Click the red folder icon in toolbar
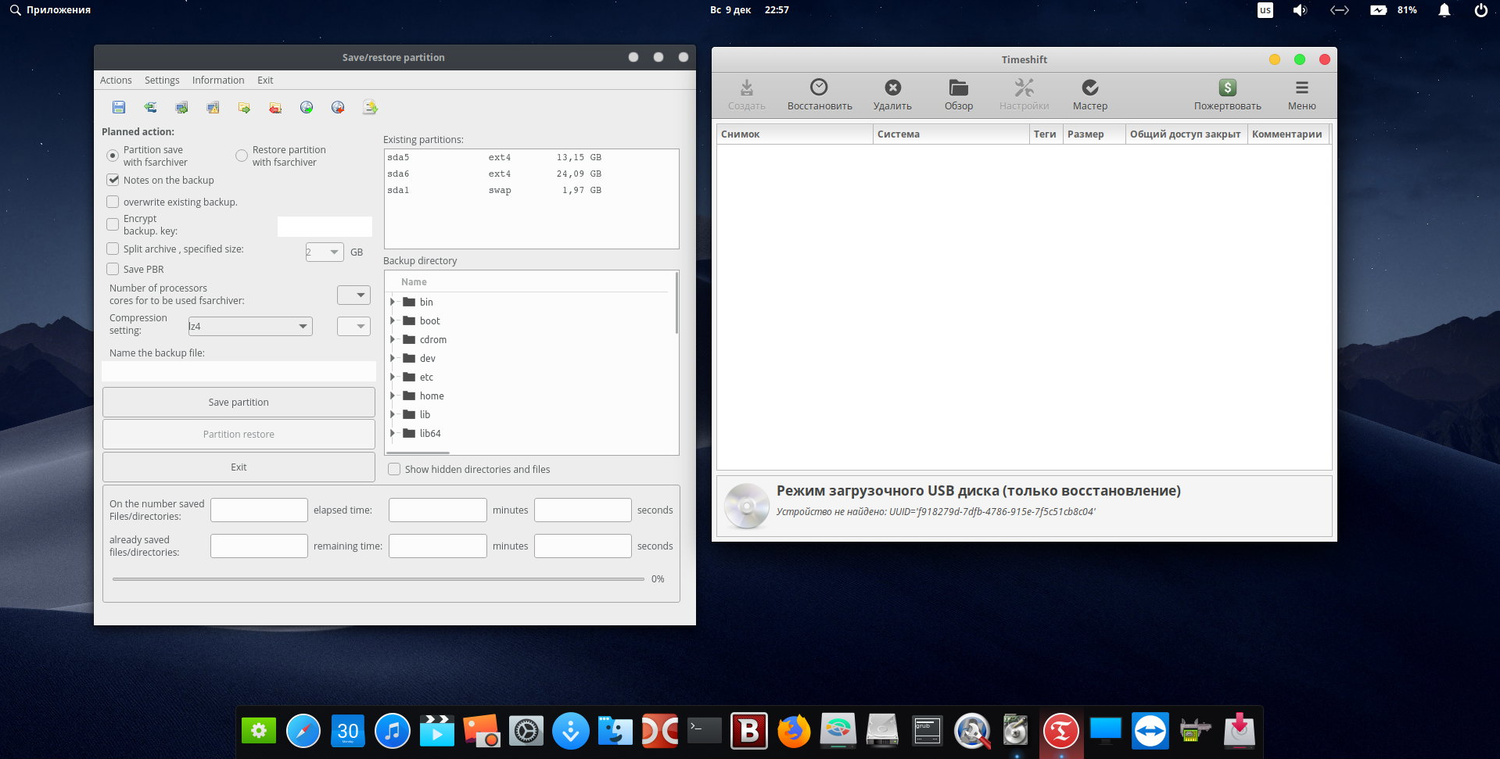This screenshot has width=1500, height=759. [x=276, y=107]
